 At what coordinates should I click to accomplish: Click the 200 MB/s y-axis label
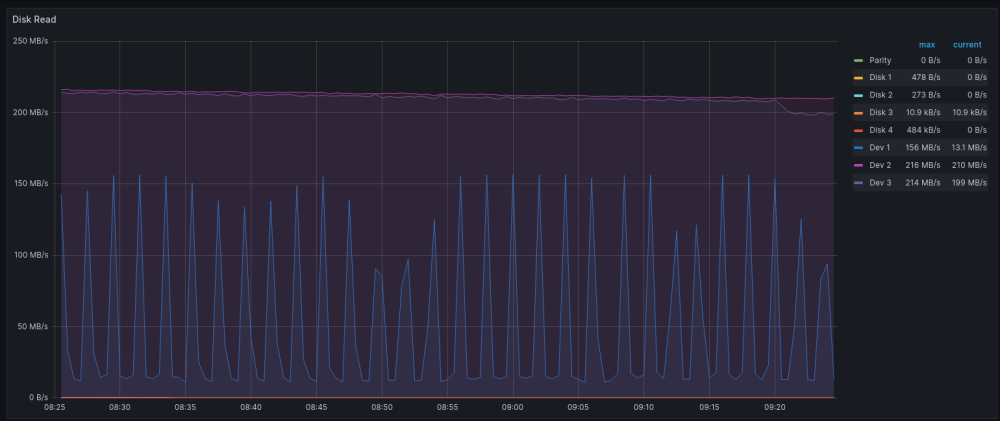(x=31, y=113)
